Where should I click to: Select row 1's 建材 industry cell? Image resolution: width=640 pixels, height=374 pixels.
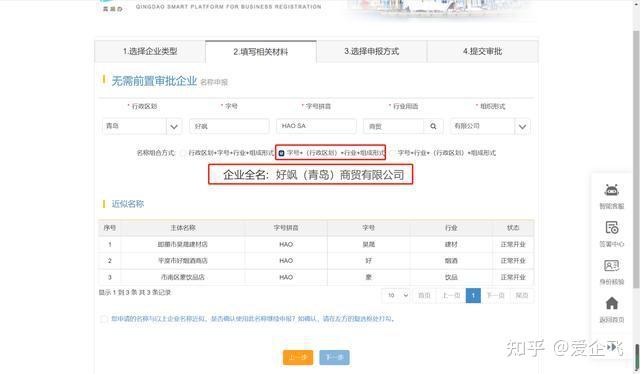[x=451, y=244]
